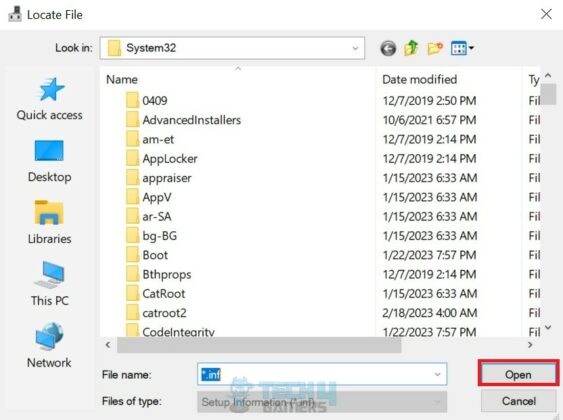Click the vertical scrollbar thumb
The height and width of the screenshot is (420, 563).
coord(548,94)
